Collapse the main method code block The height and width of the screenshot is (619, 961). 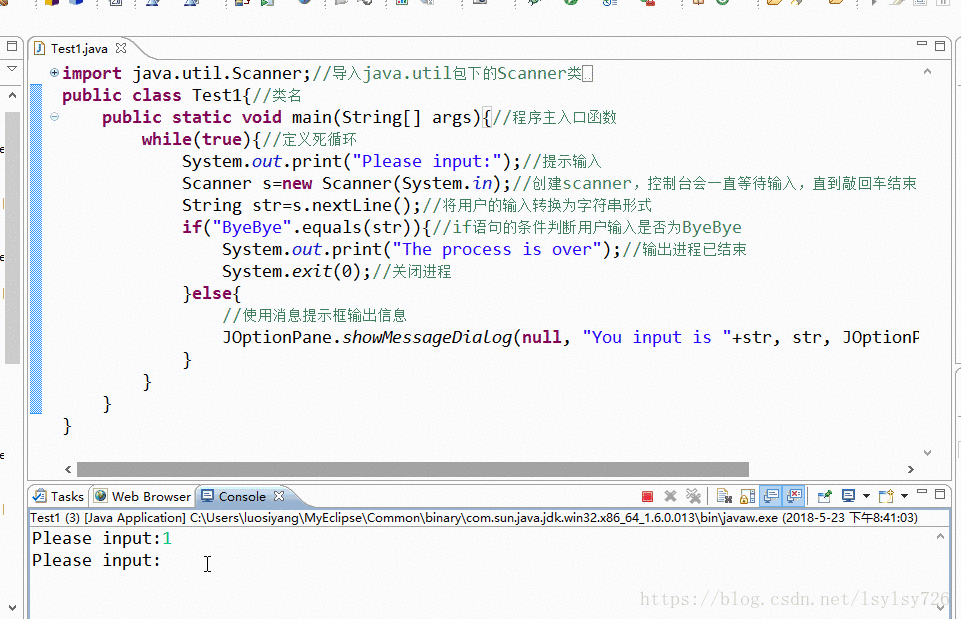click(x=53, y=117)
